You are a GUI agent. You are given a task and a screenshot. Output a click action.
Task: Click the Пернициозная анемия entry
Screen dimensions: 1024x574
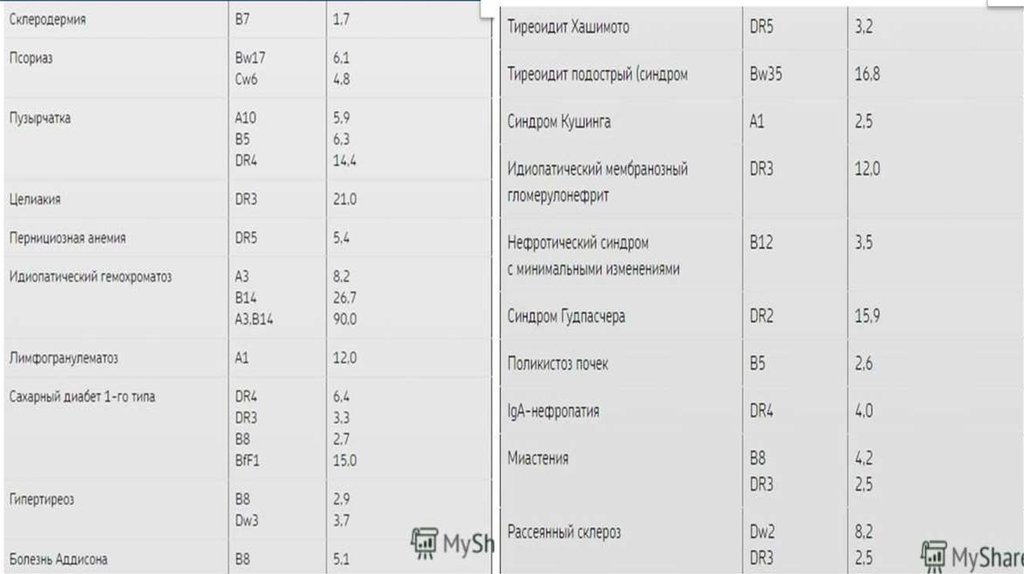click(67, 239)
